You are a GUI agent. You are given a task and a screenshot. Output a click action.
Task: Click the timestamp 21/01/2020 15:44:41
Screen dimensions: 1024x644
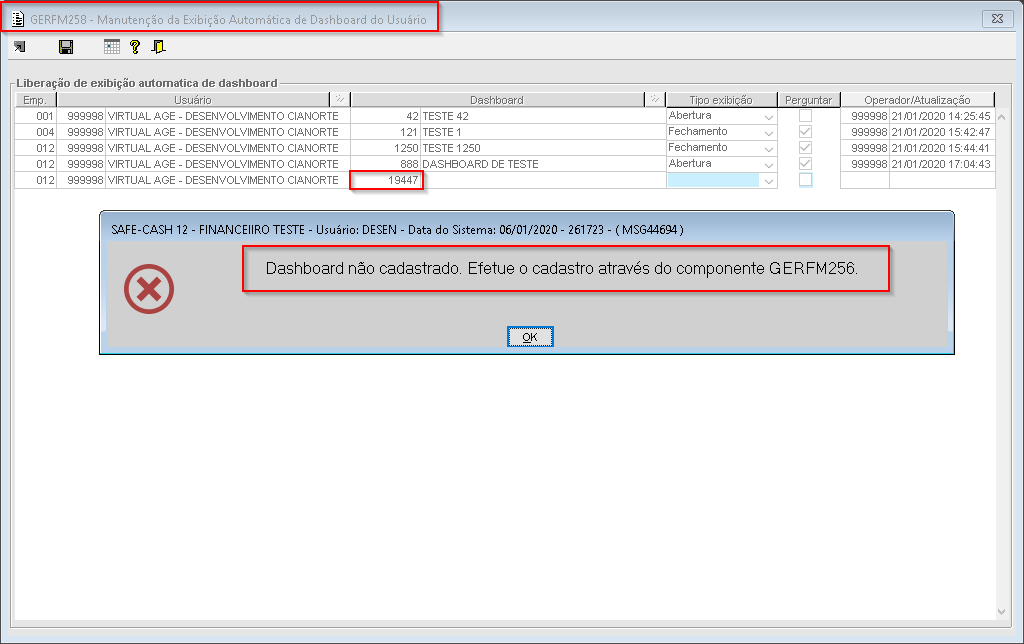[941, 148]
